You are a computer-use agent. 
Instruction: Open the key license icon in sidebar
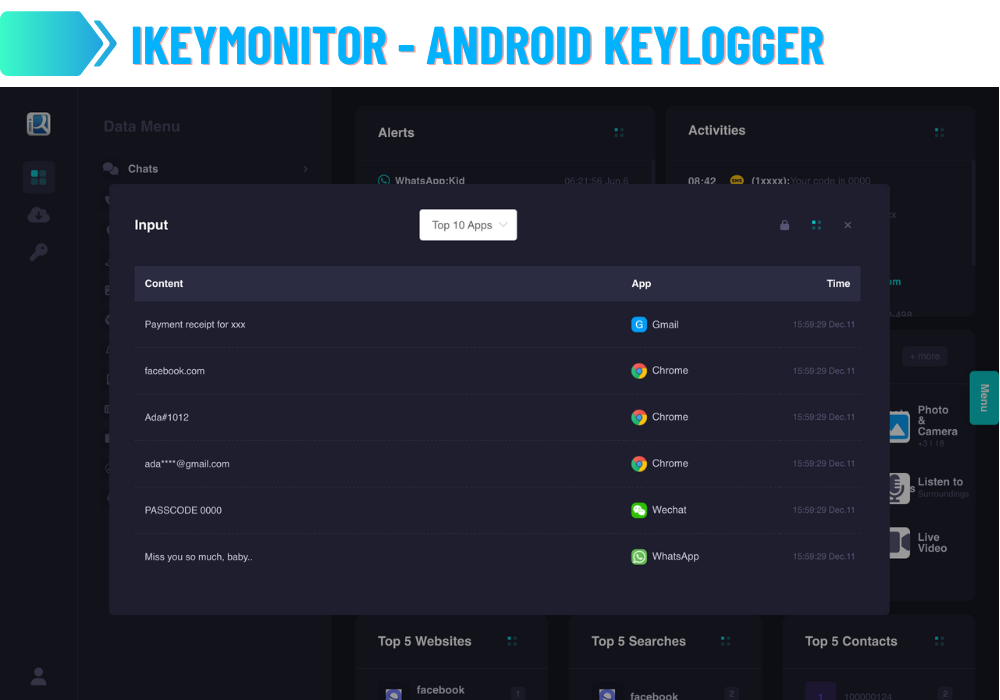[x=38, y=252]
